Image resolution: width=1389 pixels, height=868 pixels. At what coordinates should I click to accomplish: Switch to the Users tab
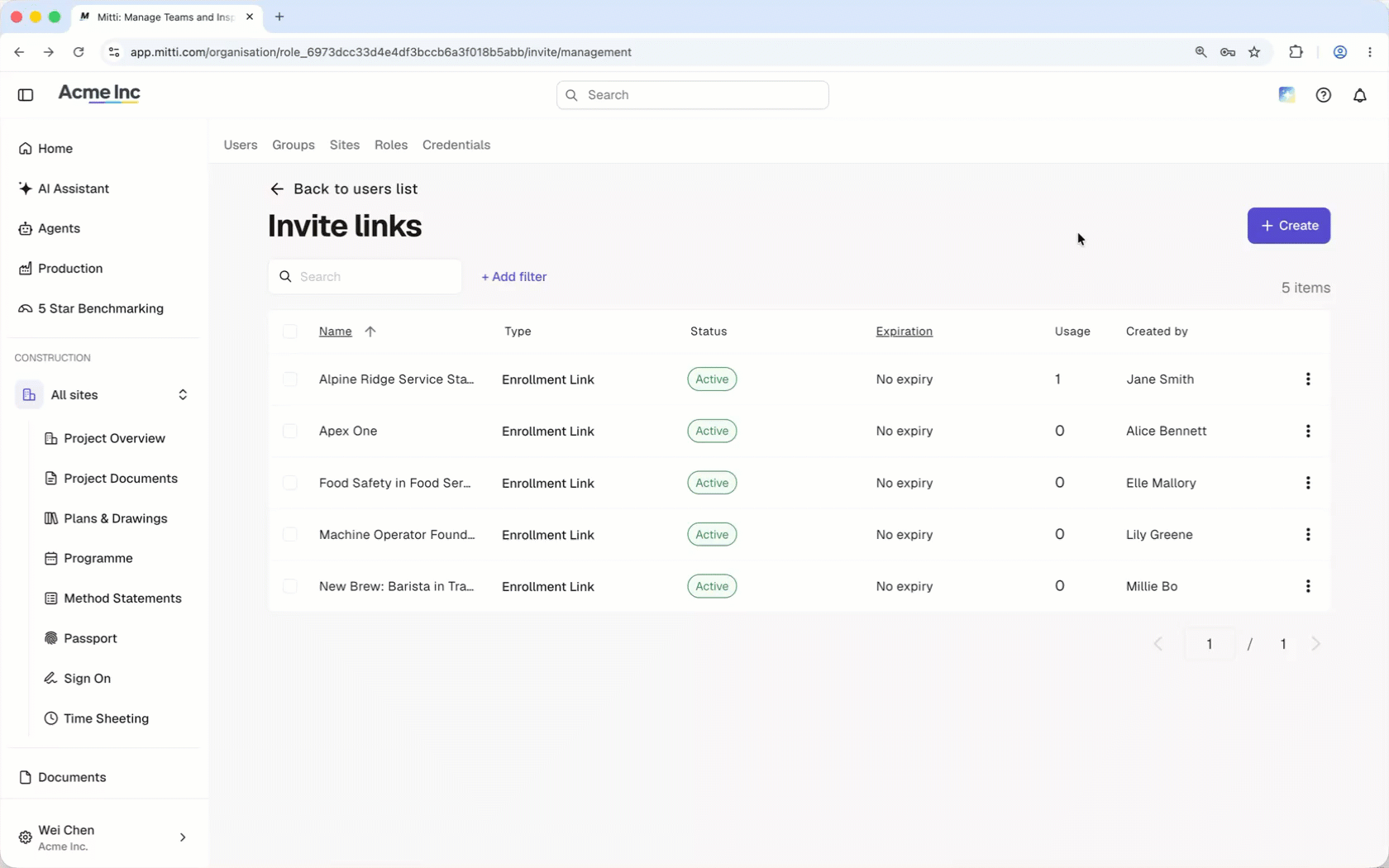241,145
